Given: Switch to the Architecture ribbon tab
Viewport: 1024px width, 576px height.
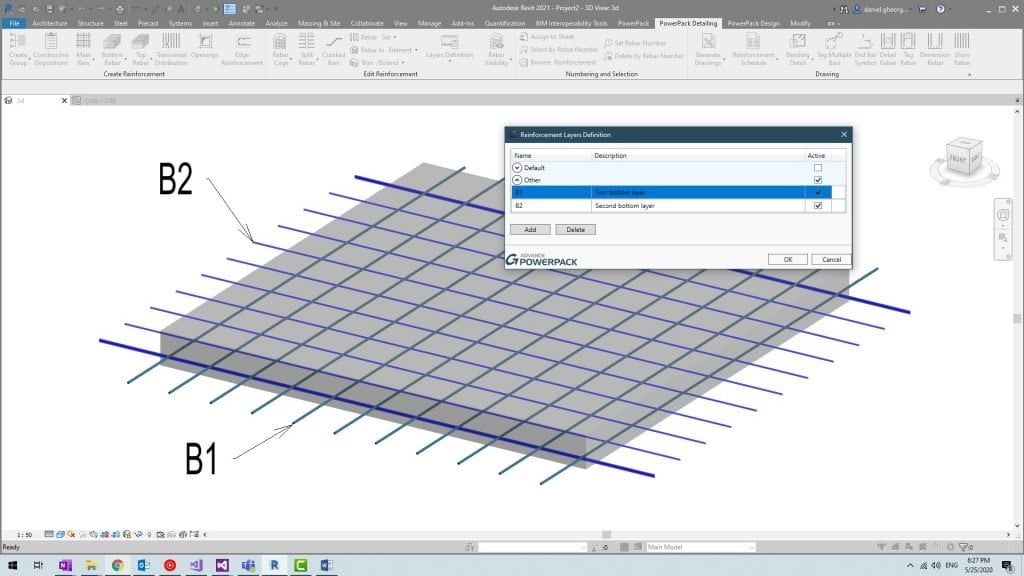Looking at the screenshot, I should tap(50, 23).
